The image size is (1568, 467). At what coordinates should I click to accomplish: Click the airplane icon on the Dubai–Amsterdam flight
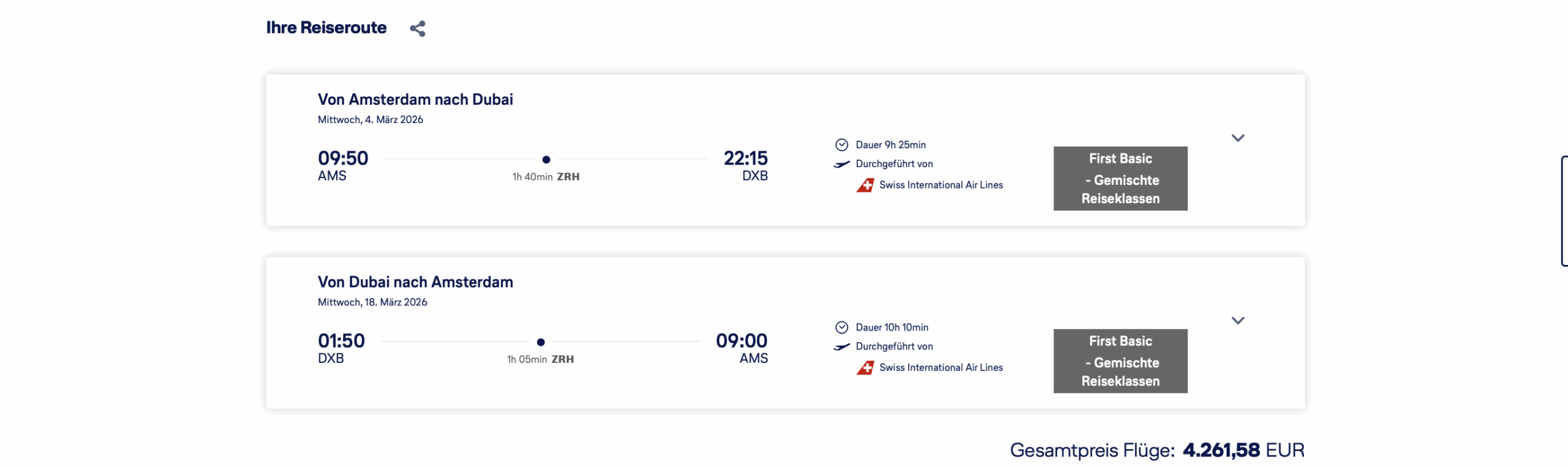click(x=842, y=346)
